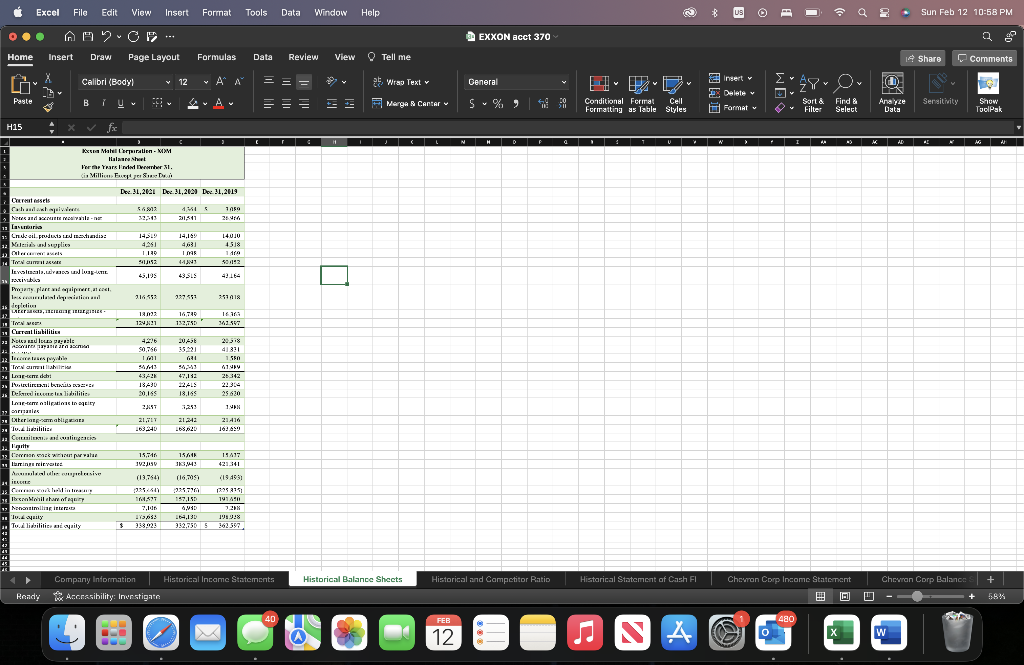Open the General number format dropdown
1024x665 pixels.
(516, 82)
